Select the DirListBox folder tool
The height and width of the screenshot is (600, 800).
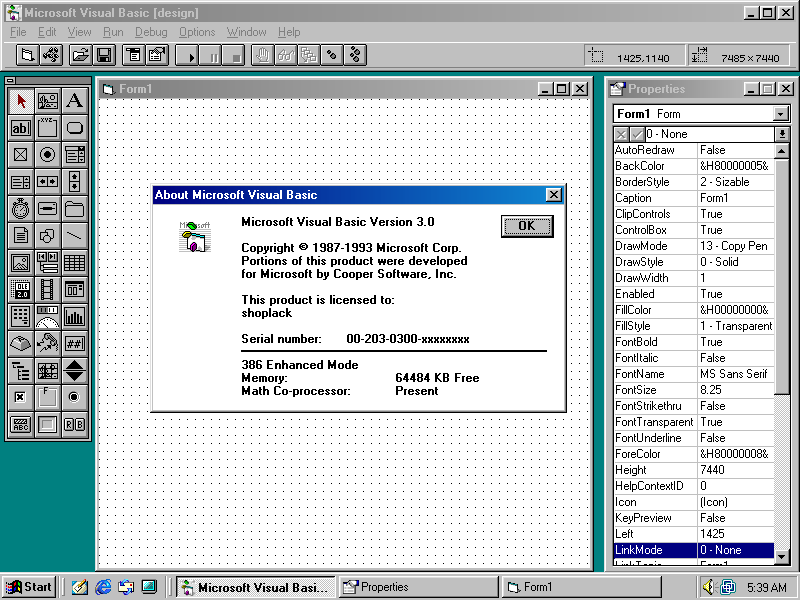click(x=74, y=209)
